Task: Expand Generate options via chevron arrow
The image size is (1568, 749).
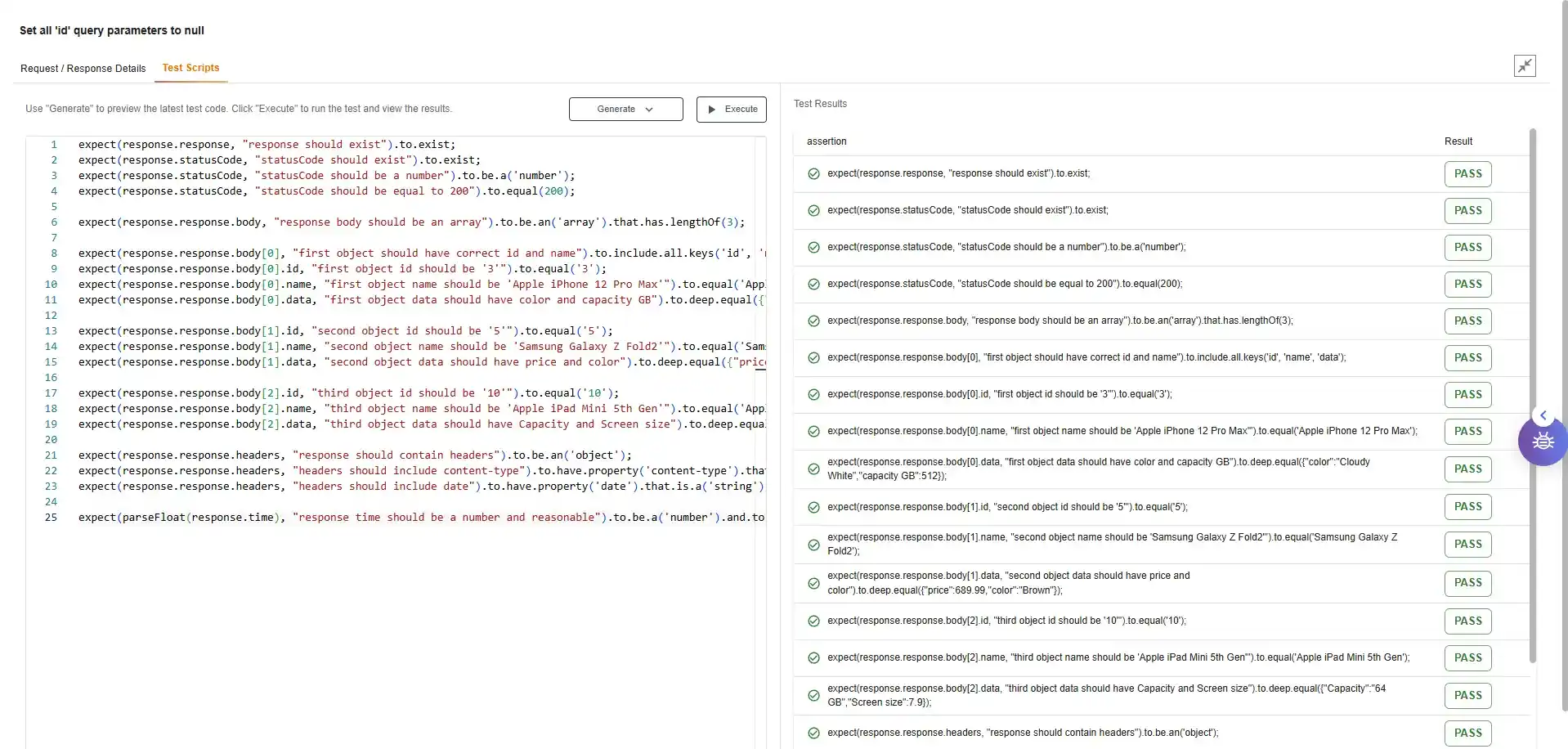Action: (649, 110)
